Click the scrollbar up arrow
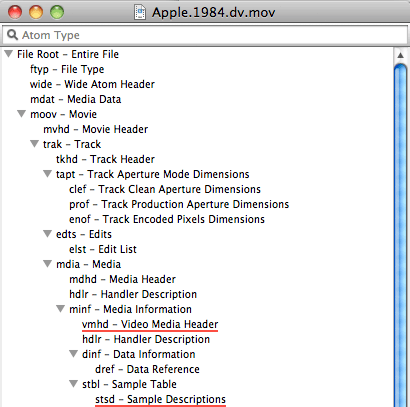 coord(400,55)
